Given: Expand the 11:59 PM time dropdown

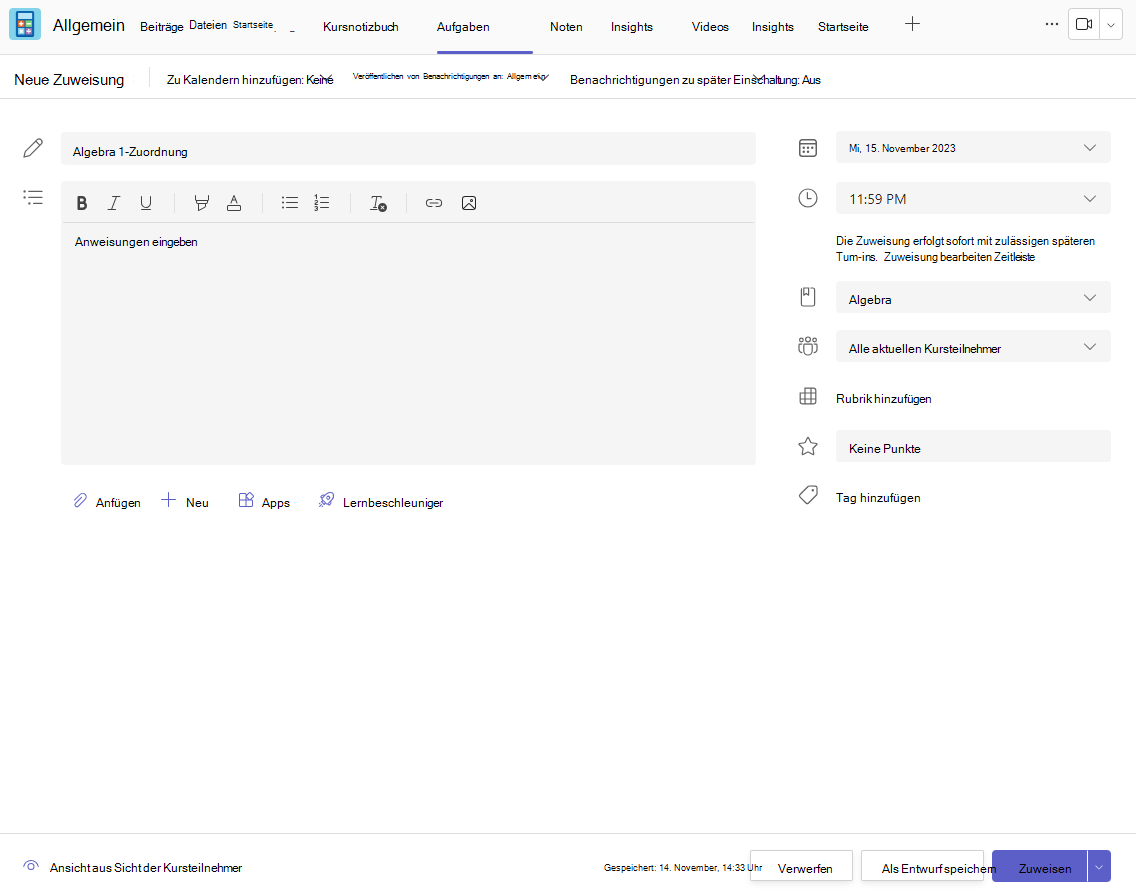Looking at the screenshot, I should (973, 199).
